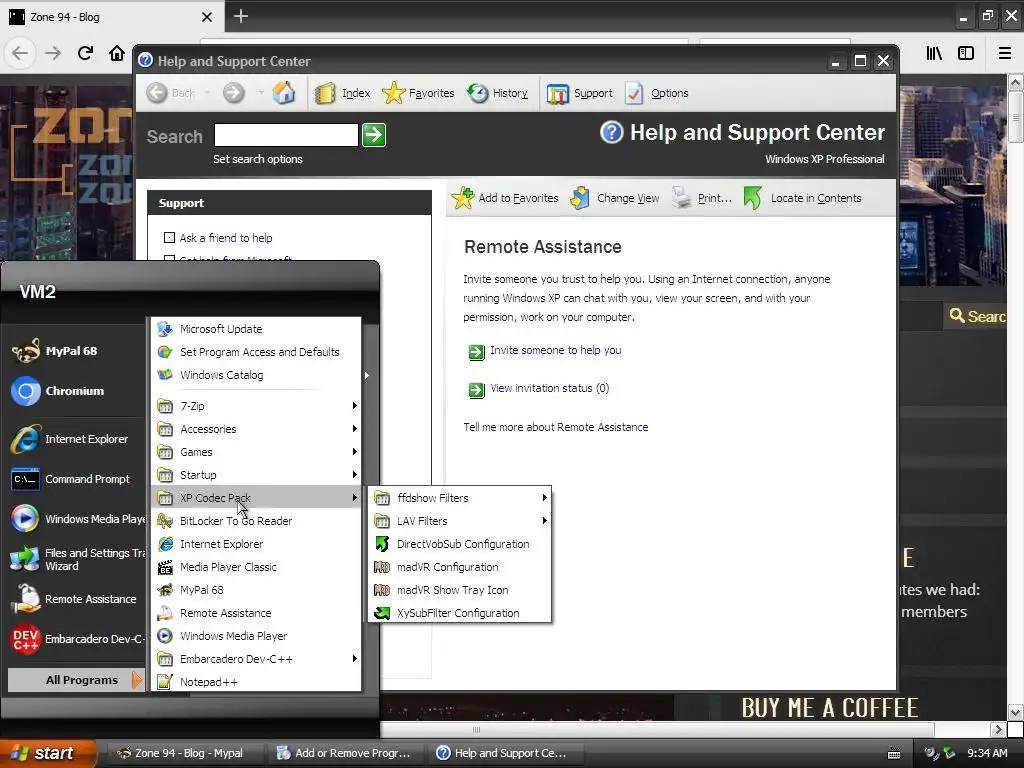Open Set Program Access and Defaults
1024x768 pixels.
(x=257, y=352)
